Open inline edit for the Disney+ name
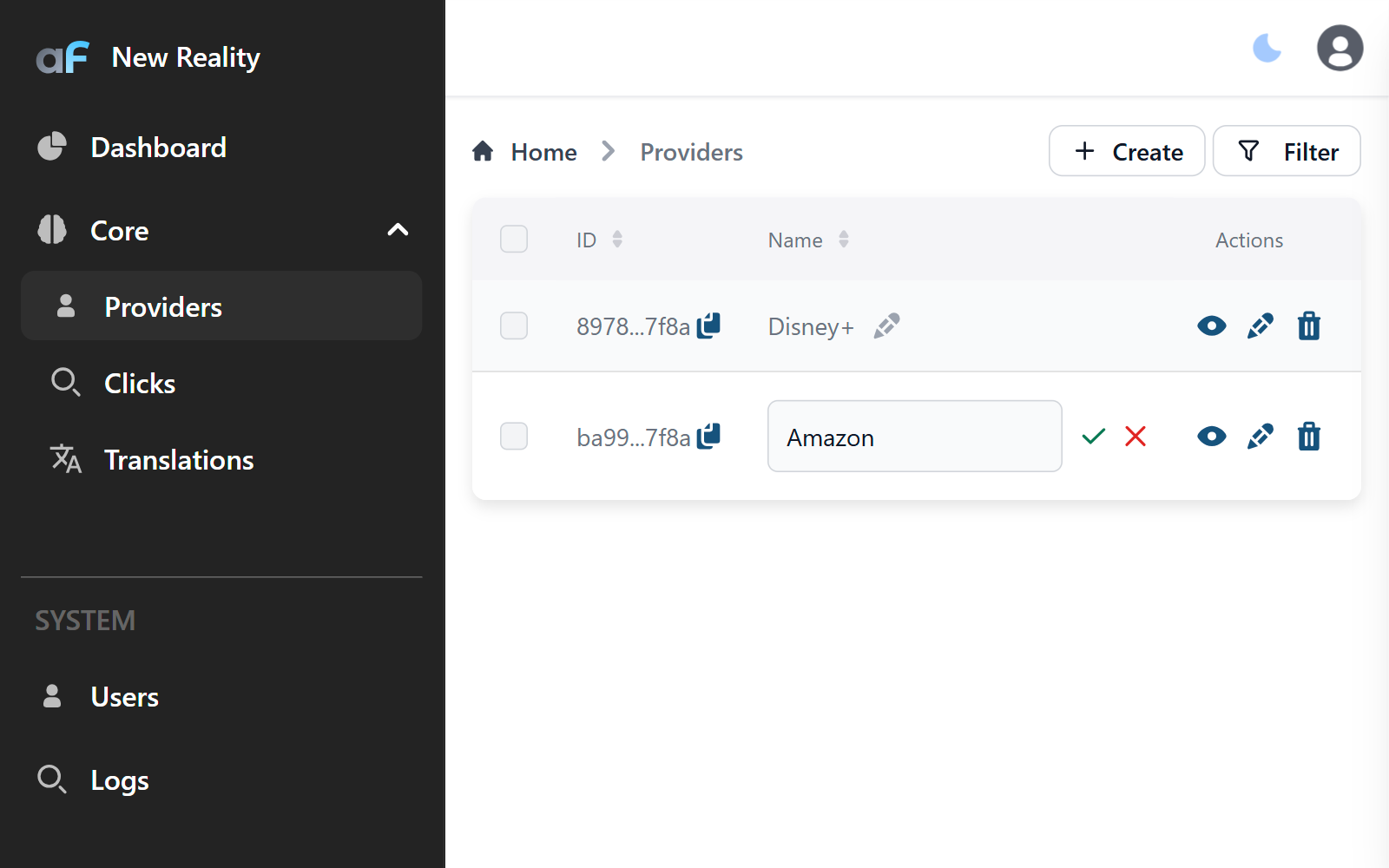This screenshot has width=1389, height=868. tap(887, 326)
